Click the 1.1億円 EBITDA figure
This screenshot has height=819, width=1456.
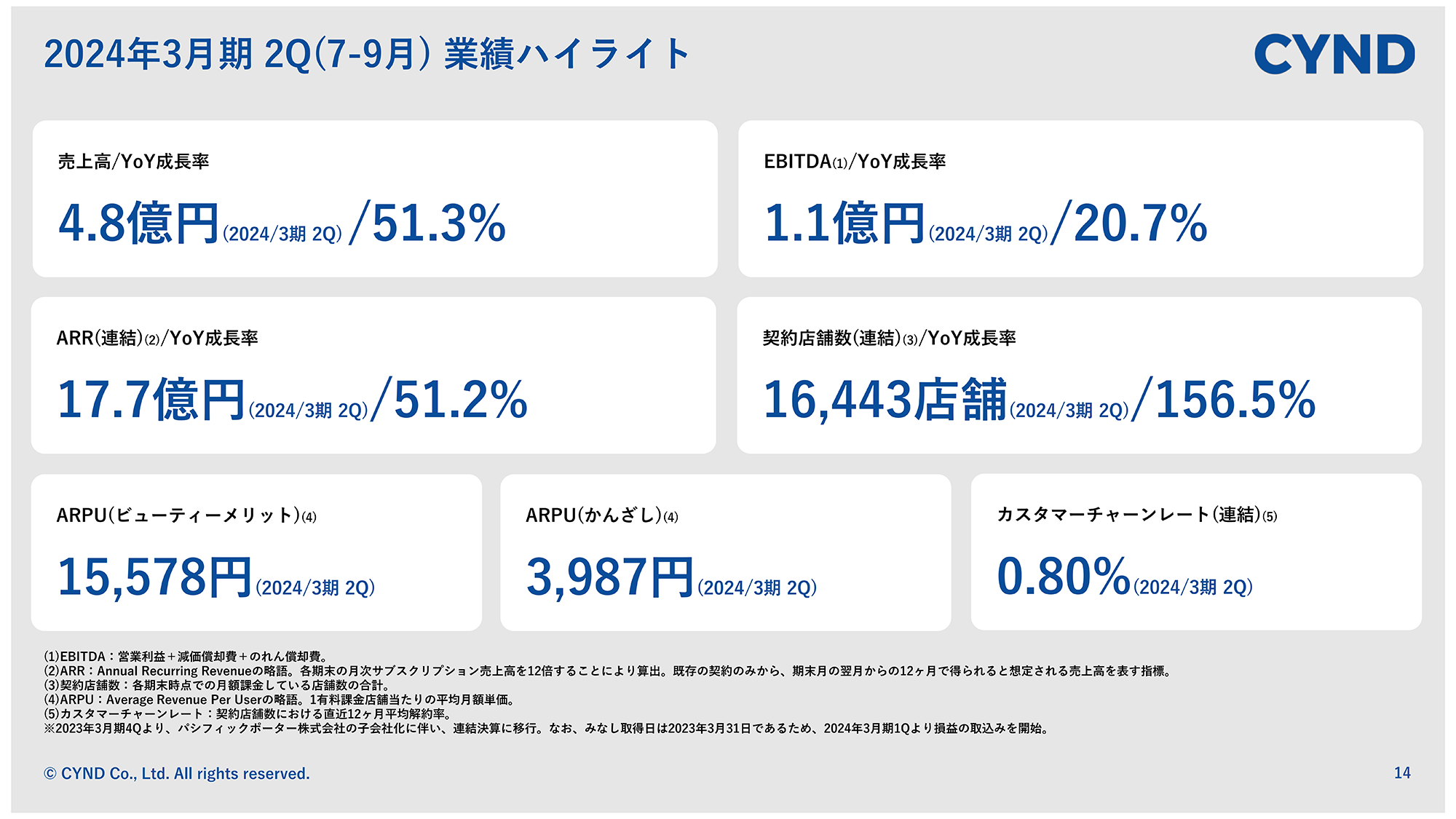point(844,223)
